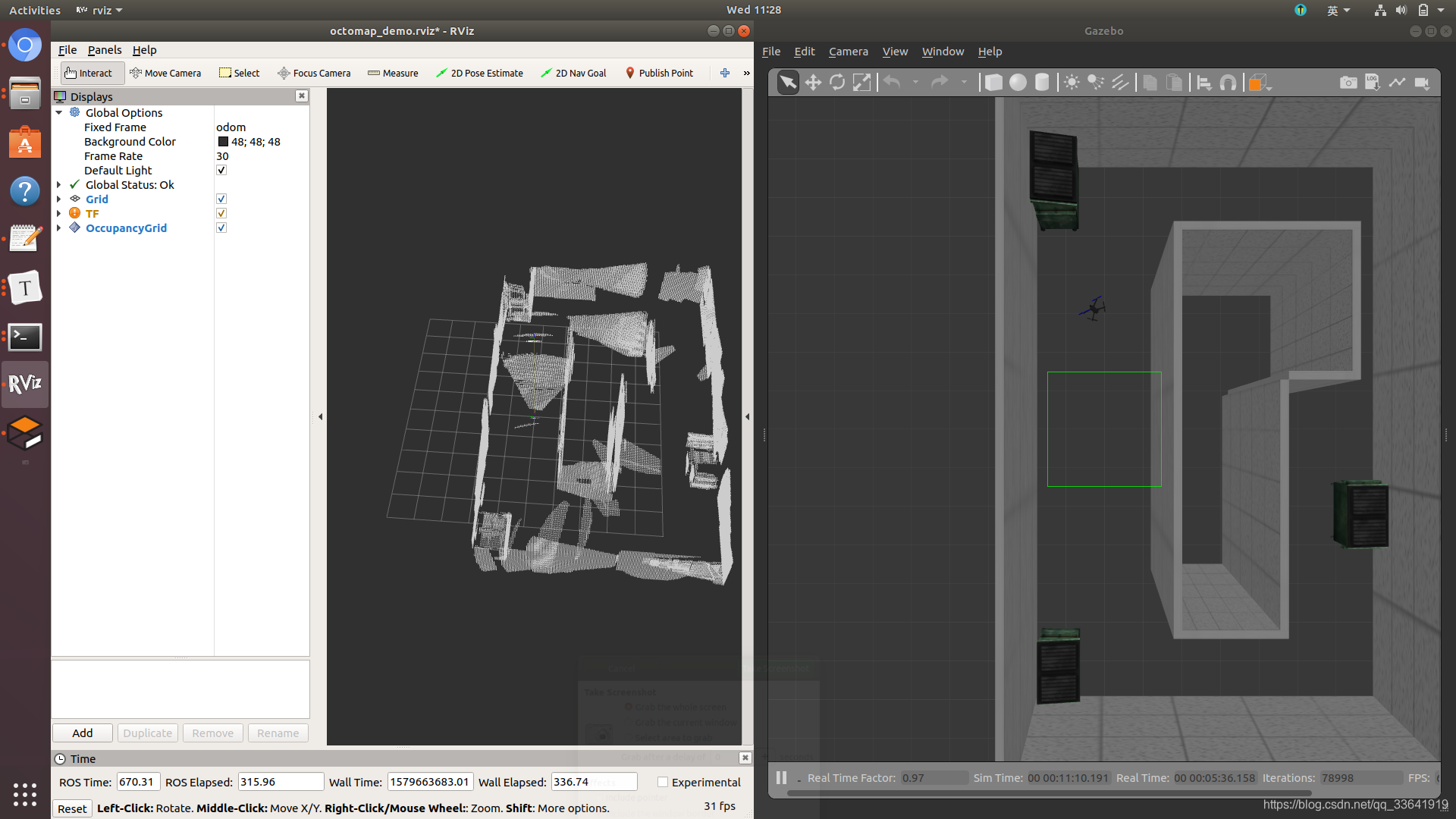This screenshot has width=1456, height=819.
Task: Add a point light in Gazebo
Action: [1072, 83]
